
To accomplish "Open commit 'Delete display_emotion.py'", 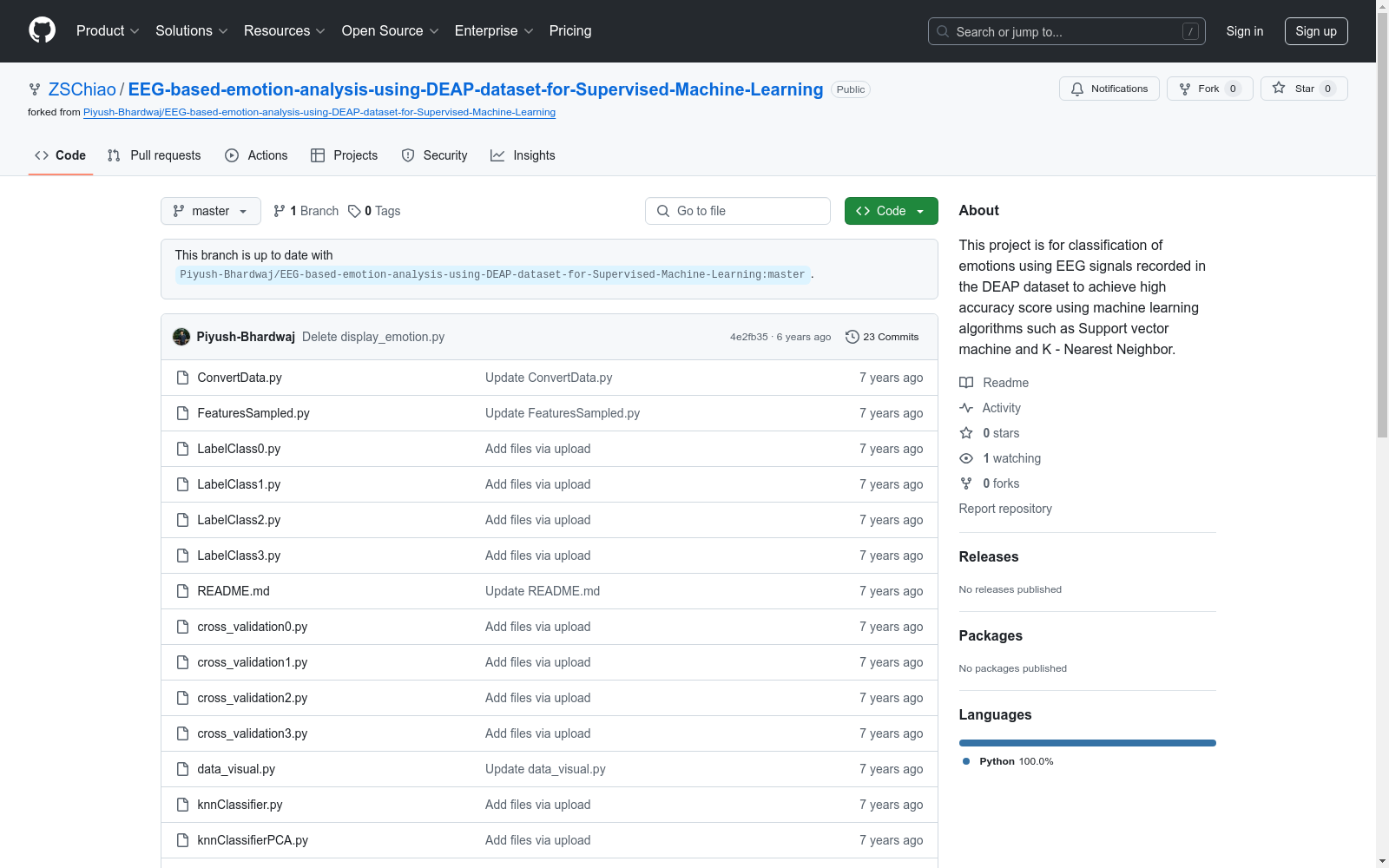I will click(373, 337).
